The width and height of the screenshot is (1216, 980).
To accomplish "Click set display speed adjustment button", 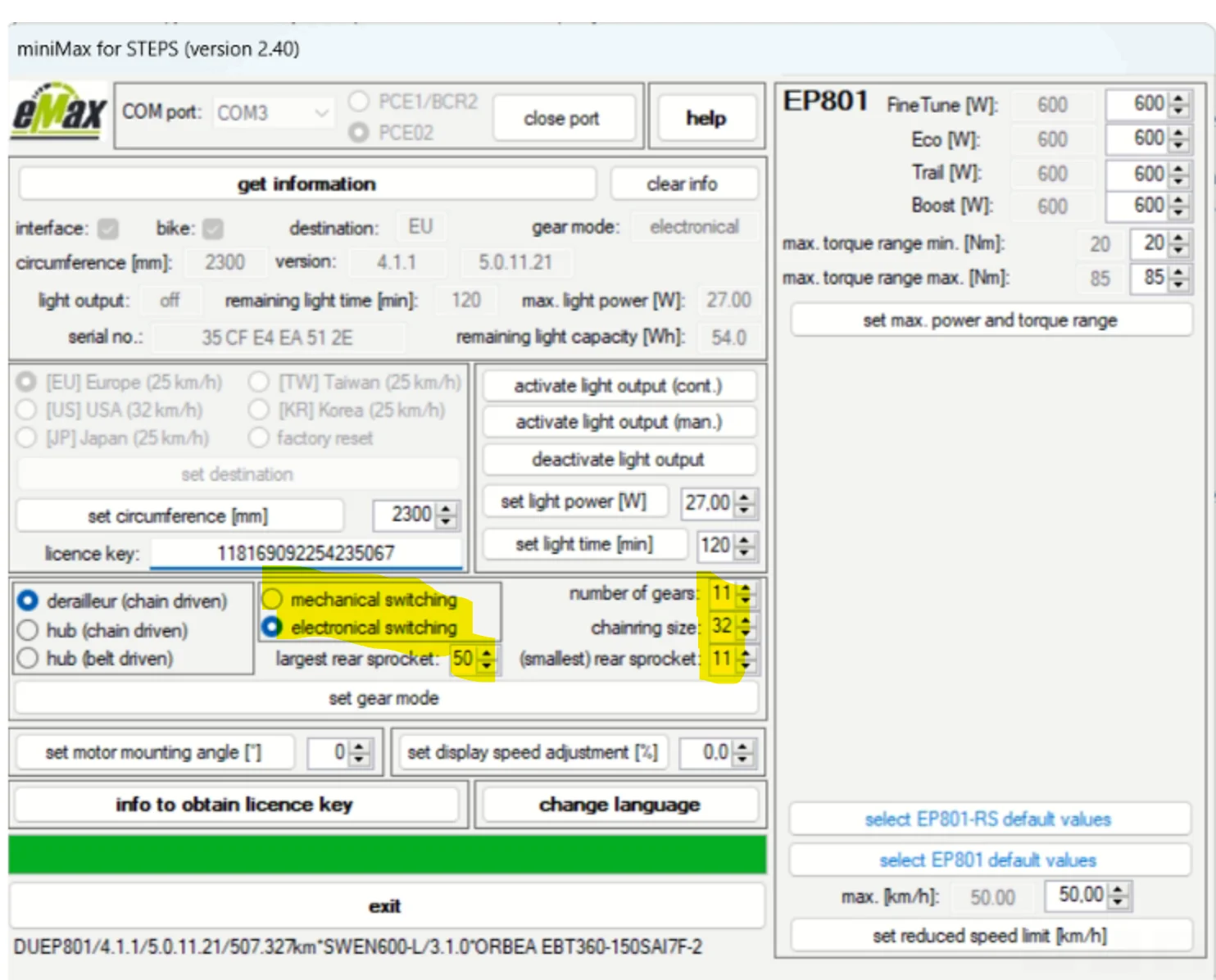I will click(x=533, y=752).
